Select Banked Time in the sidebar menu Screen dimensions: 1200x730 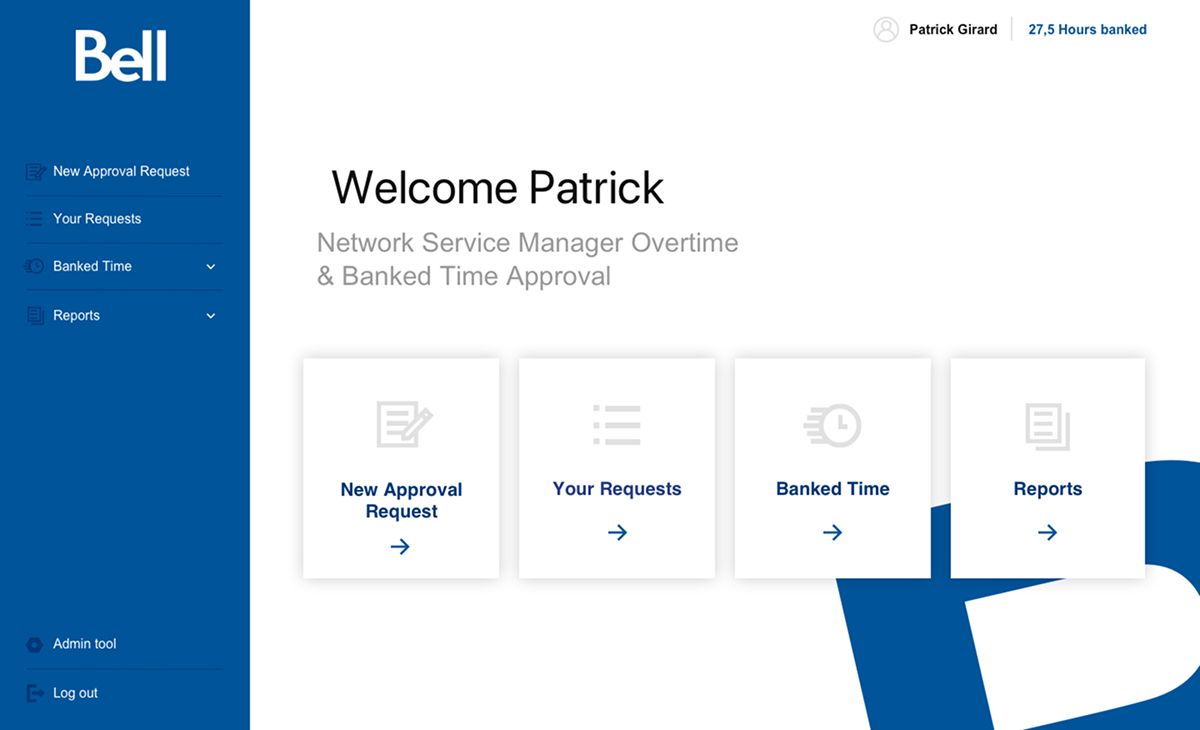(92, 267)
